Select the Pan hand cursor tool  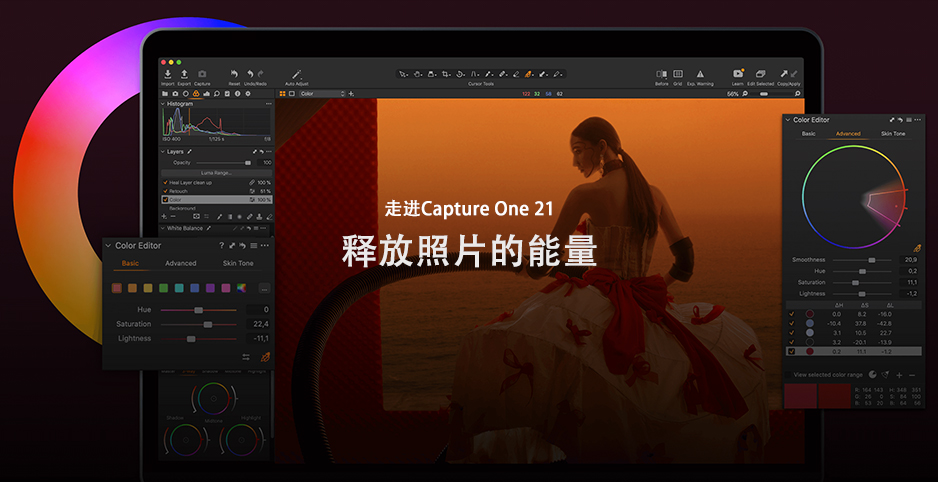tap(418, 74)
